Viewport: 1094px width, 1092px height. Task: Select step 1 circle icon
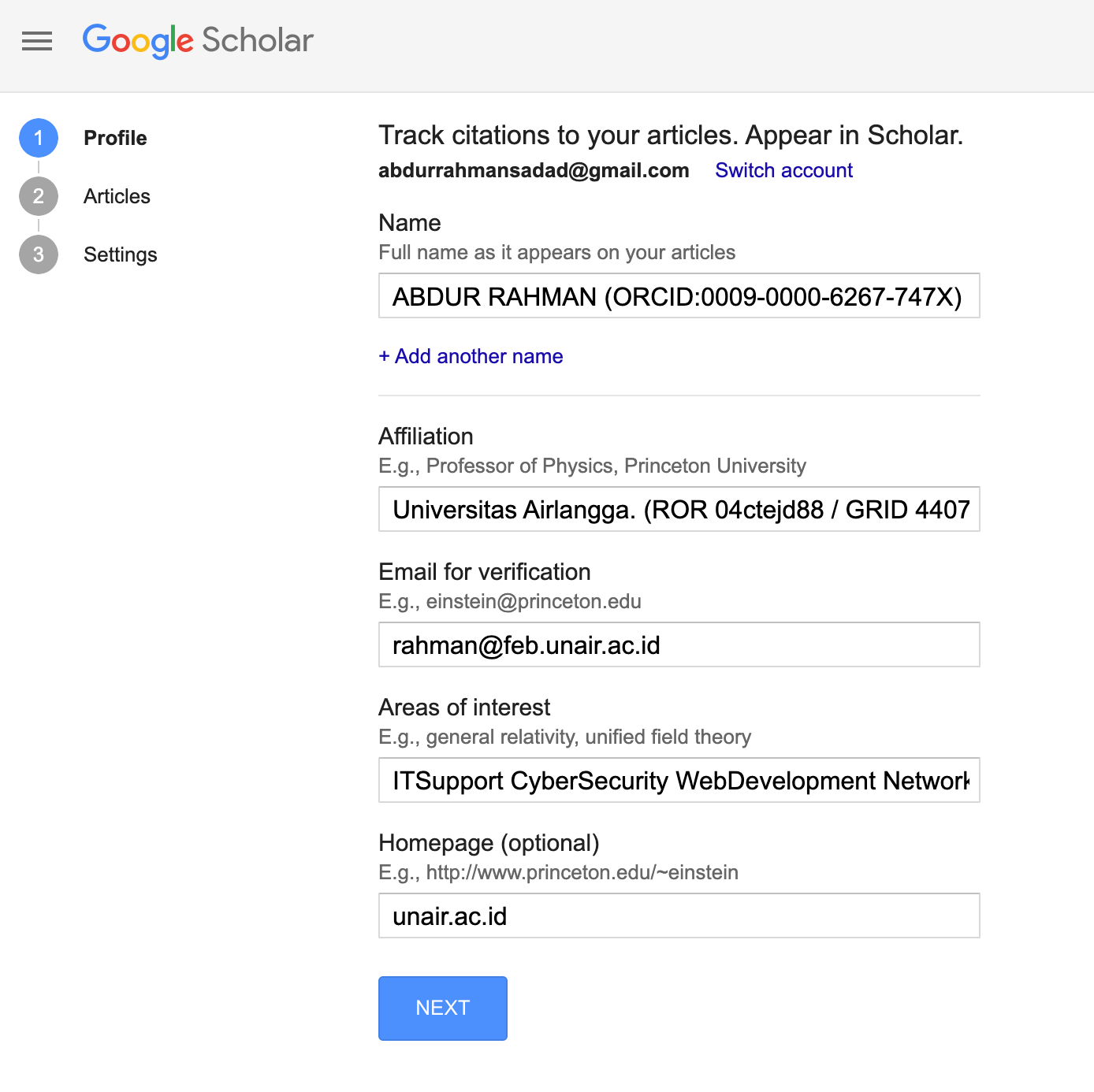(39, 138)
